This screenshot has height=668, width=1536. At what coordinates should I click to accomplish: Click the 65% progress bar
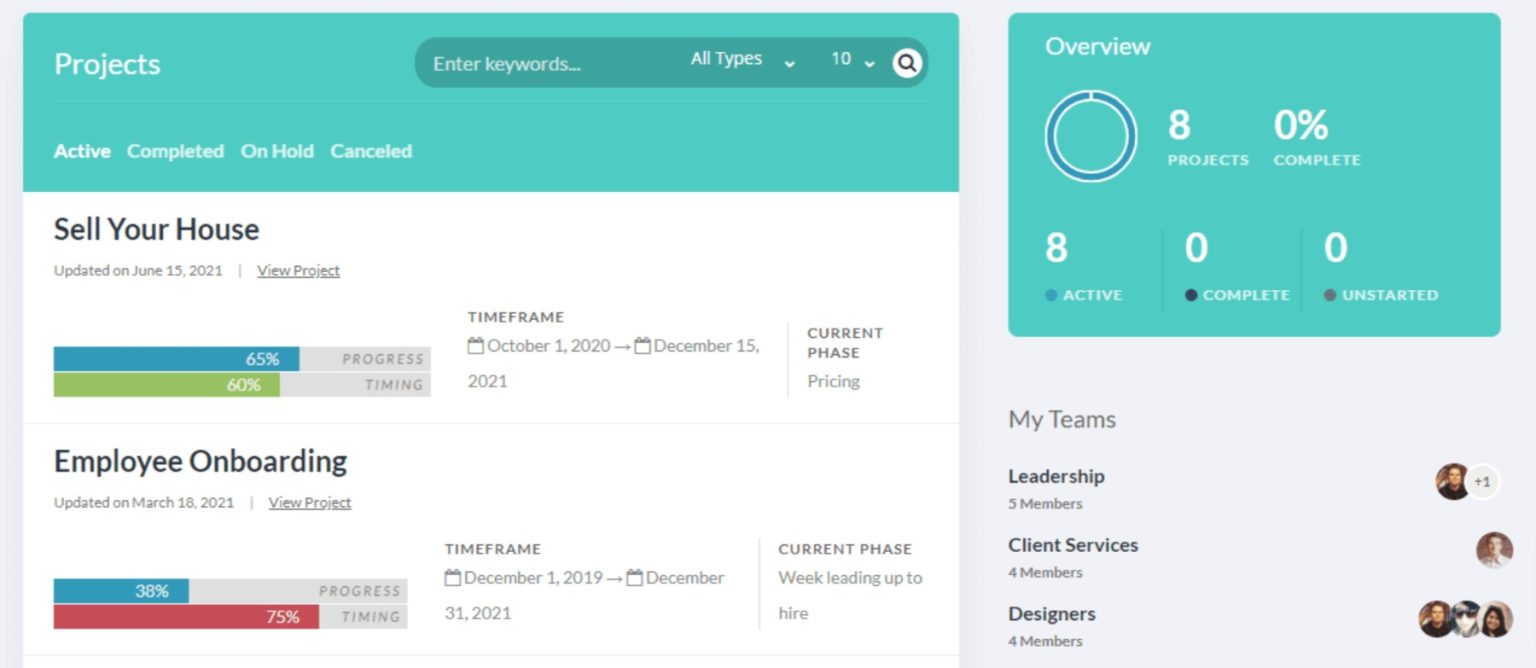pos(175,358)
